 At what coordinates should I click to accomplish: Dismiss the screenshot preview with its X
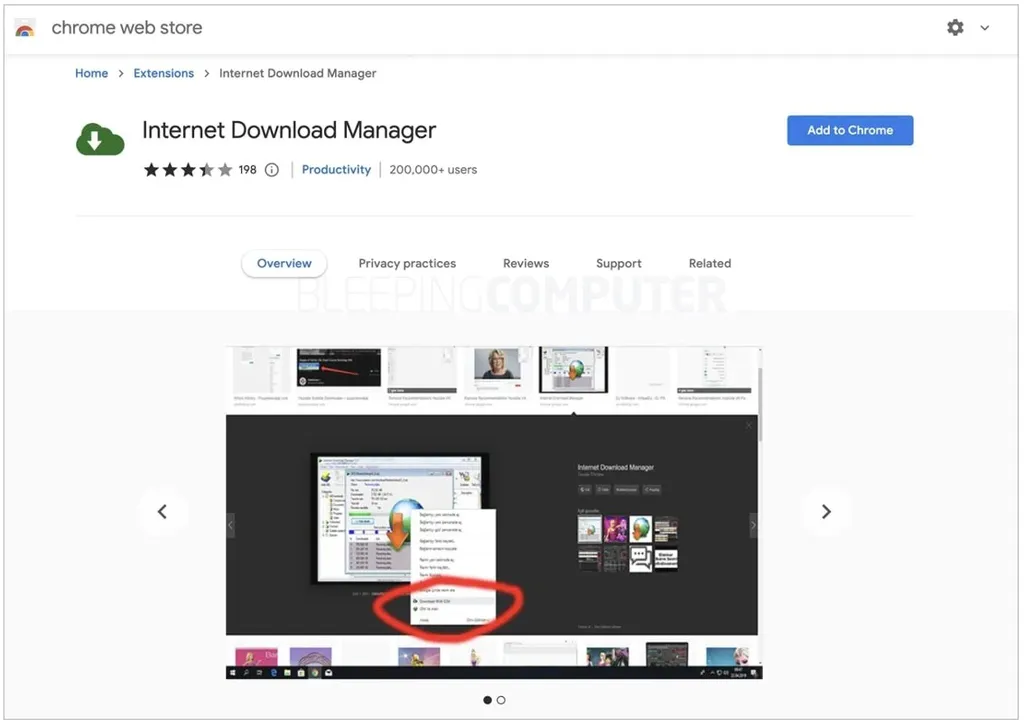pyautogui.click(x=748, y=425)
